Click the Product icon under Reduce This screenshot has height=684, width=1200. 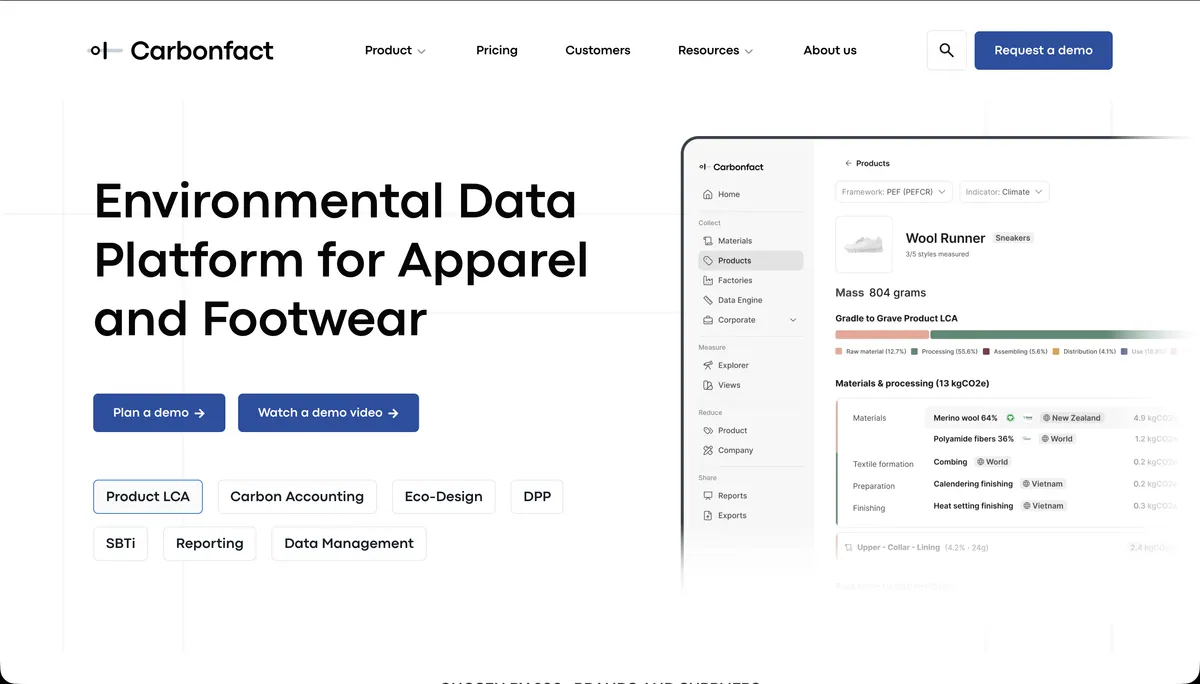tap(708, 430)
